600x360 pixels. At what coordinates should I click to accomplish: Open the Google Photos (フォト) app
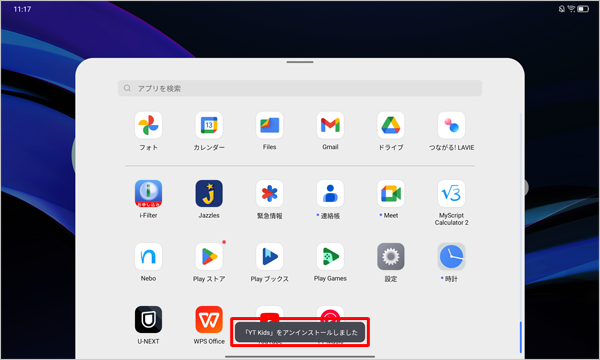click(x=148, y=125)
